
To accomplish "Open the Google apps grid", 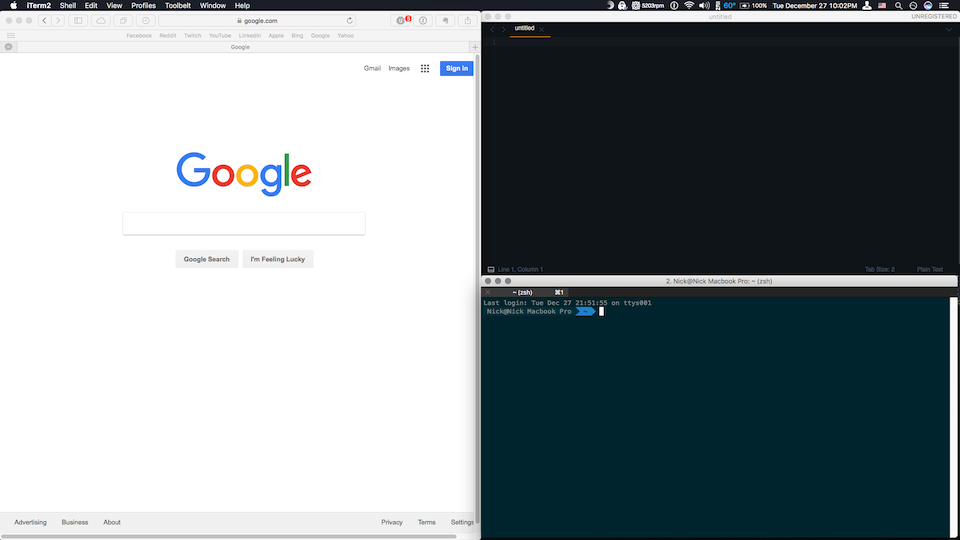I will pyautogui.click(x=425, y=69).
